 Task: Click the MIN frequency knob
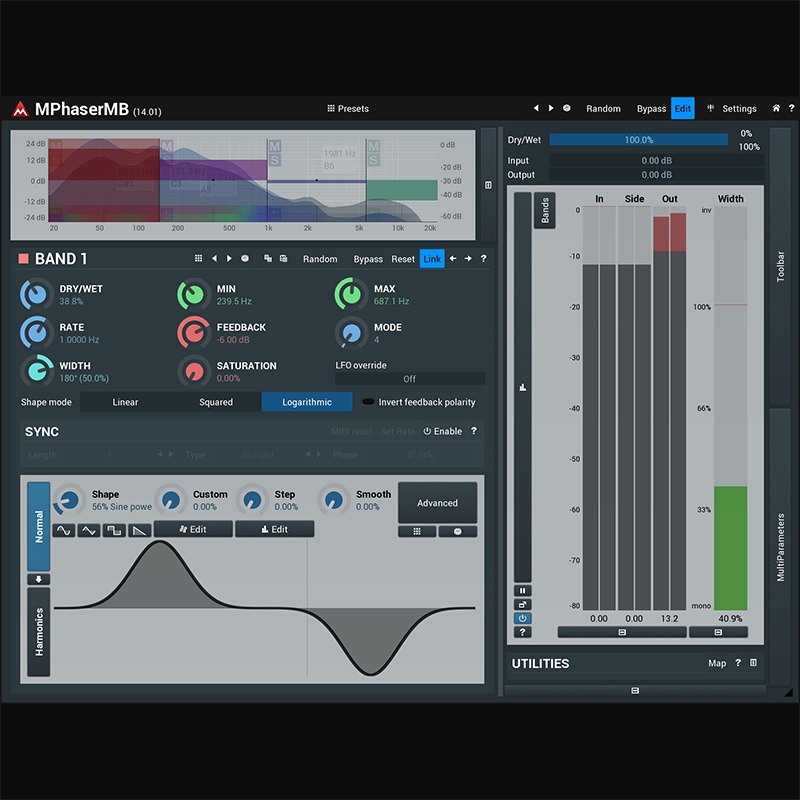(x=194, y=294)
